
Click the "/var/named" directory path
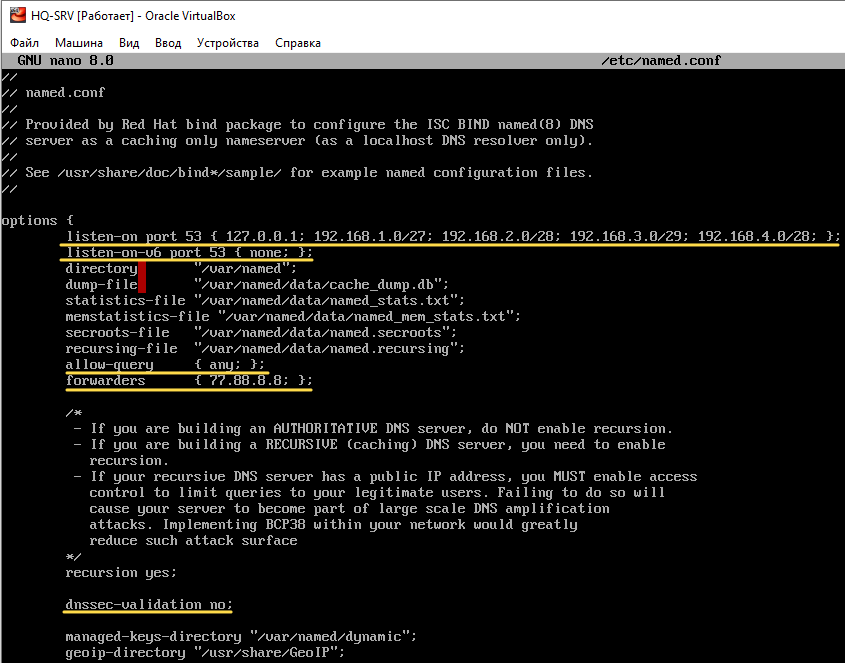point(245,268)
